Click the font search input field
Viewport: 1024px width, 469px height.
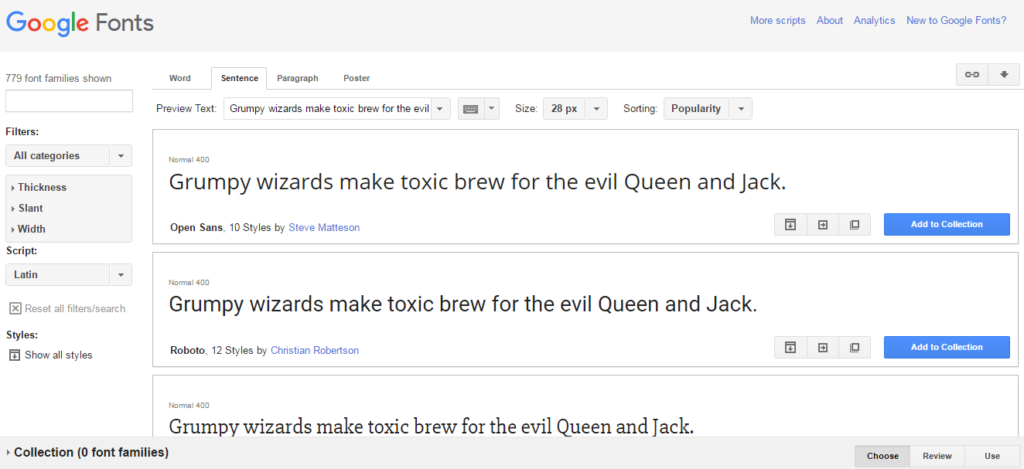click(x=69, y=101)
